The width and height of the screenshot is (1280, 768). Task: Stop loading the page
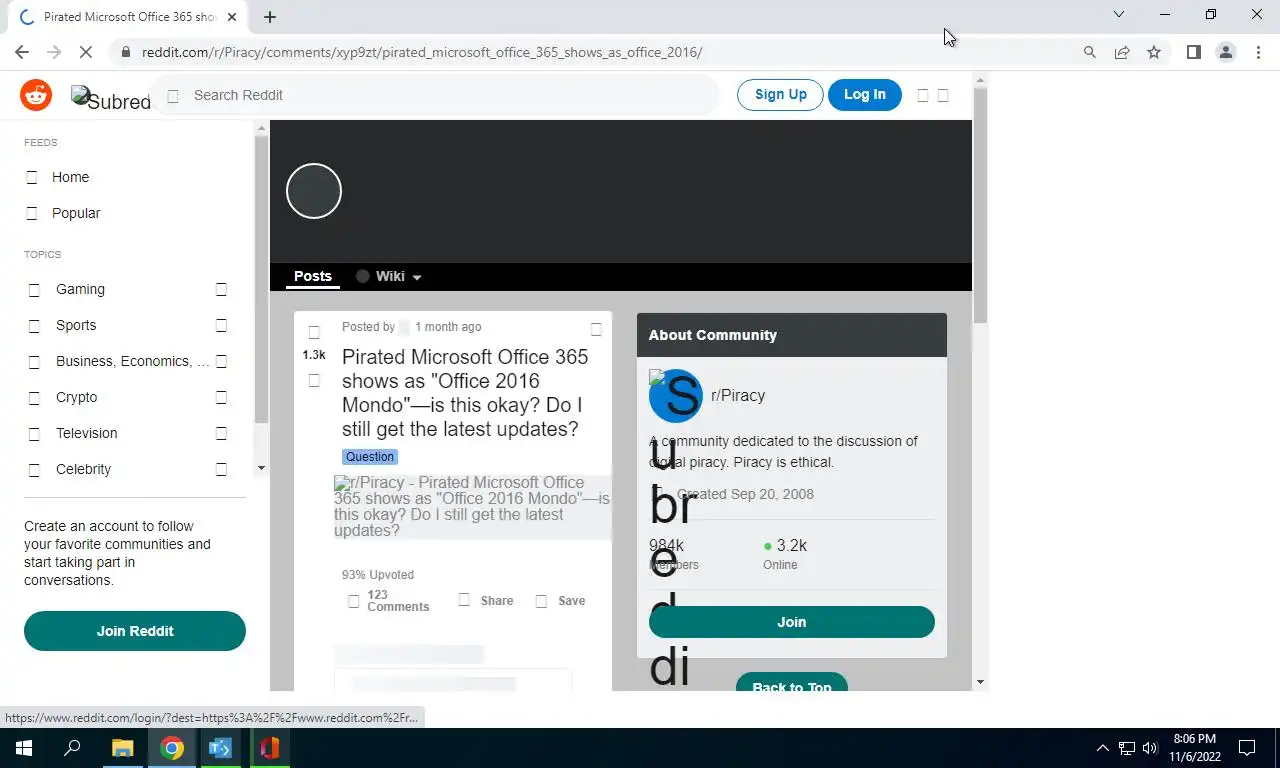tap(86, 52)
